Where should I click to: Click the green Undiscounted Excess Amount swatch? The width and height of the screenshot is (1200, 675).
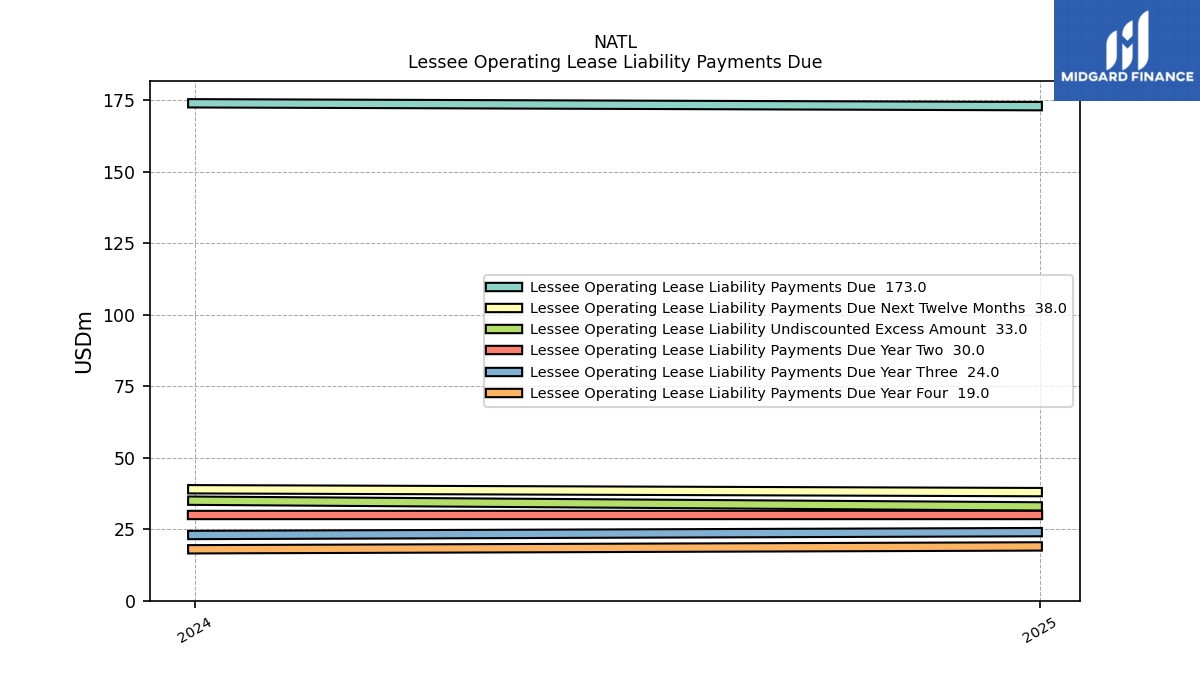point(504,329)
